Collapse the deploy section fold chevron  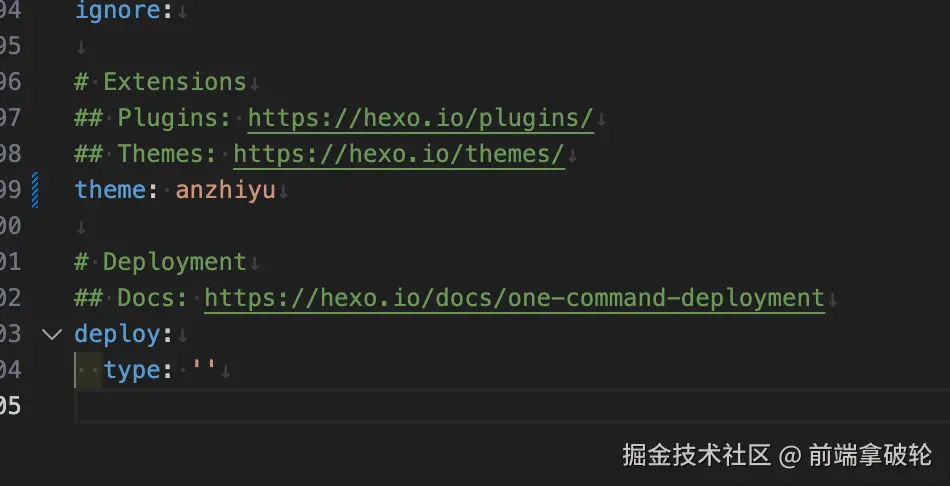pyautogui.click(x=52, y=334)
